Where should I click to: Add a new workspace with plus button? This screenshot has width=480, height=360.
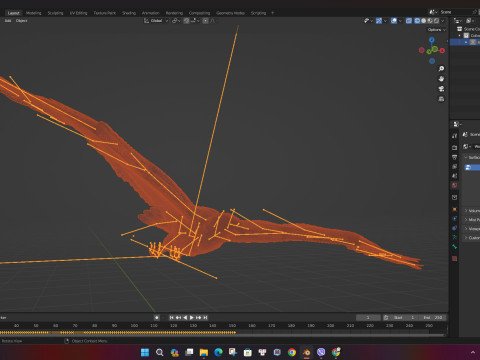(273, 13)
